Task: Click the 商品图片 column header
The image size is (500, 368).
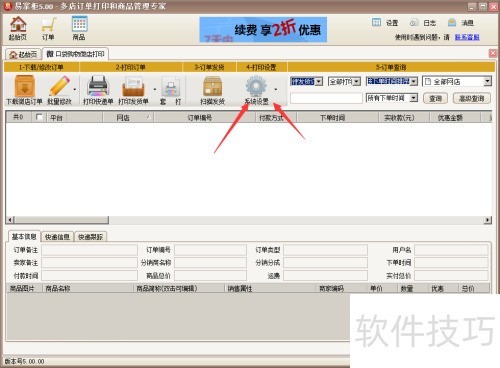Action: point(24,288)
